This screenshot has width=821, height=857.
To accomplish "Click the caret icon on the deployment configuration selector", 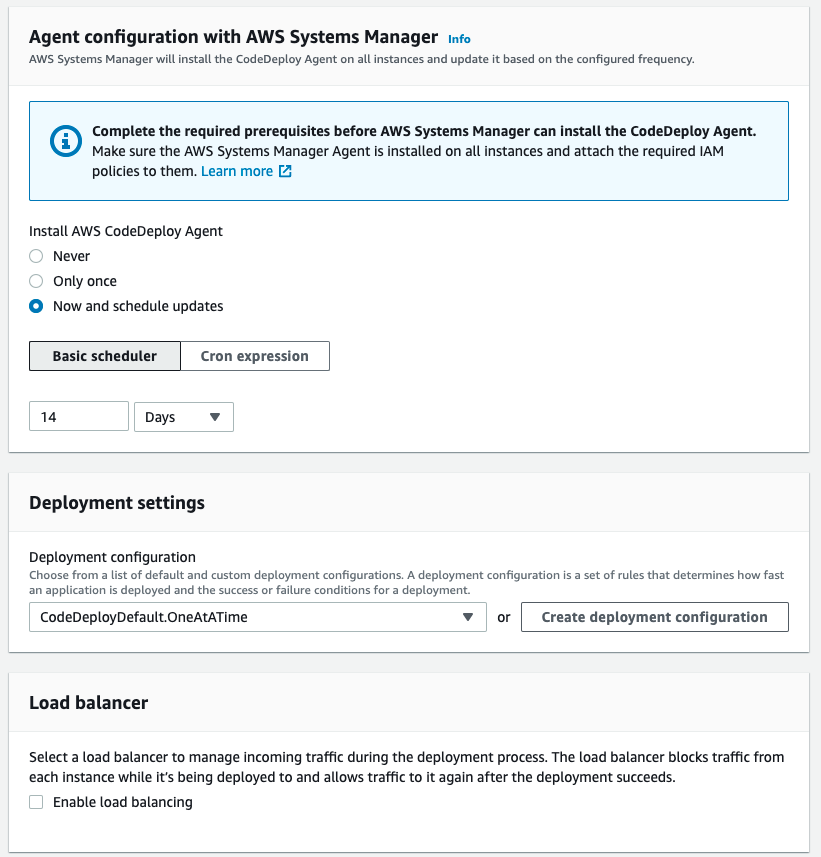I will (x=468, y=617).
